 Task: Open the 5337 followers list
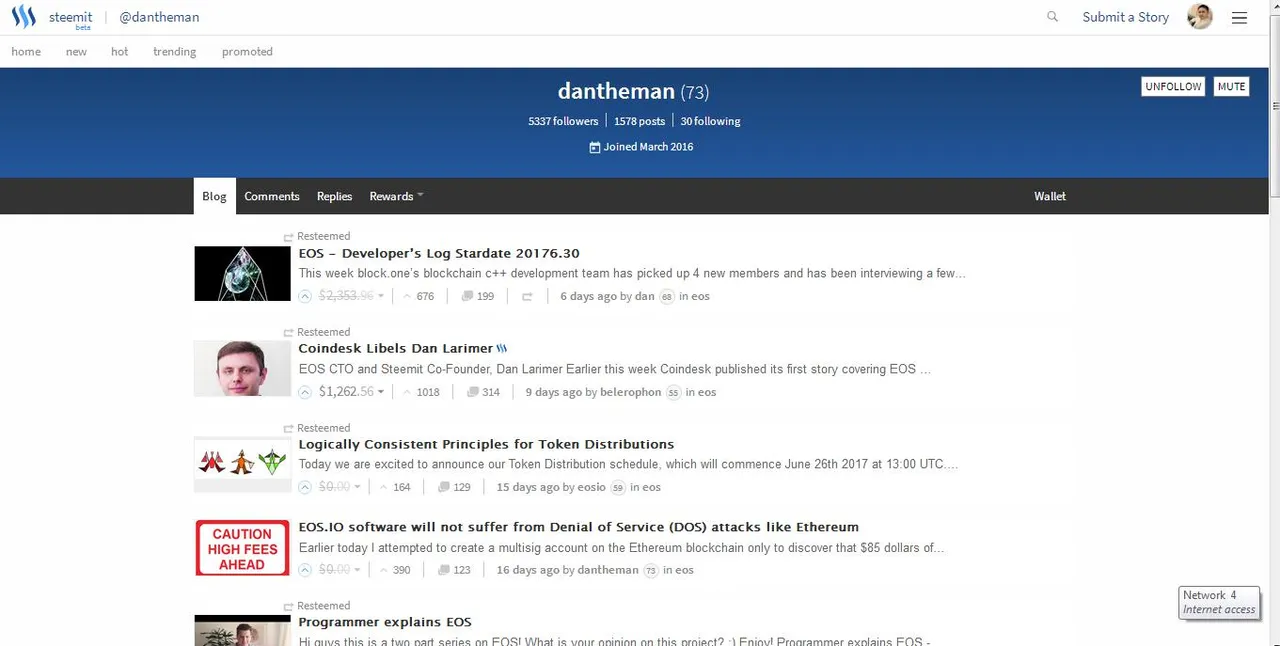pyautogui.click(x=563, y=121)
